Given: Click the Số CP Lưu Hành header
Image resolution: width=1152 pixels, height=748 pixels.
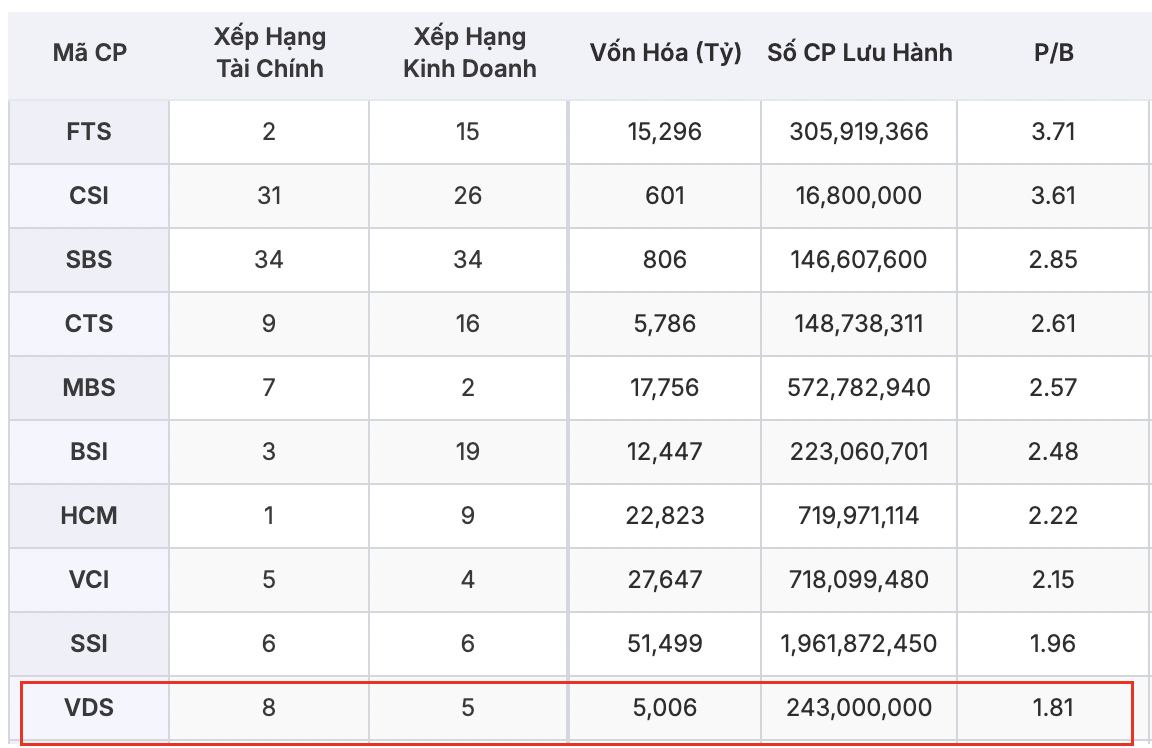Looking at the screenshot, I should 860,53.
